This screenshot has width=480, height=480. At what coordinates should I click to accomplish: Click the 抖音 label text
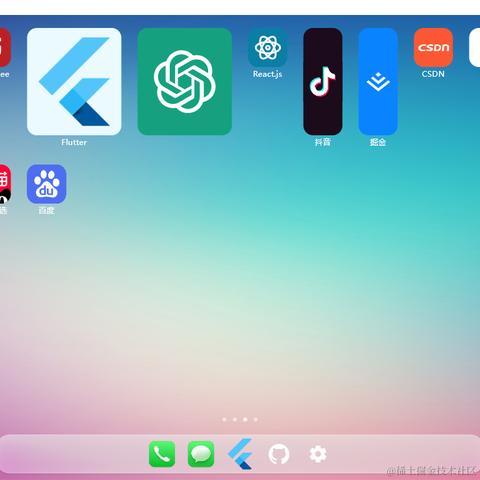point(323,142)
